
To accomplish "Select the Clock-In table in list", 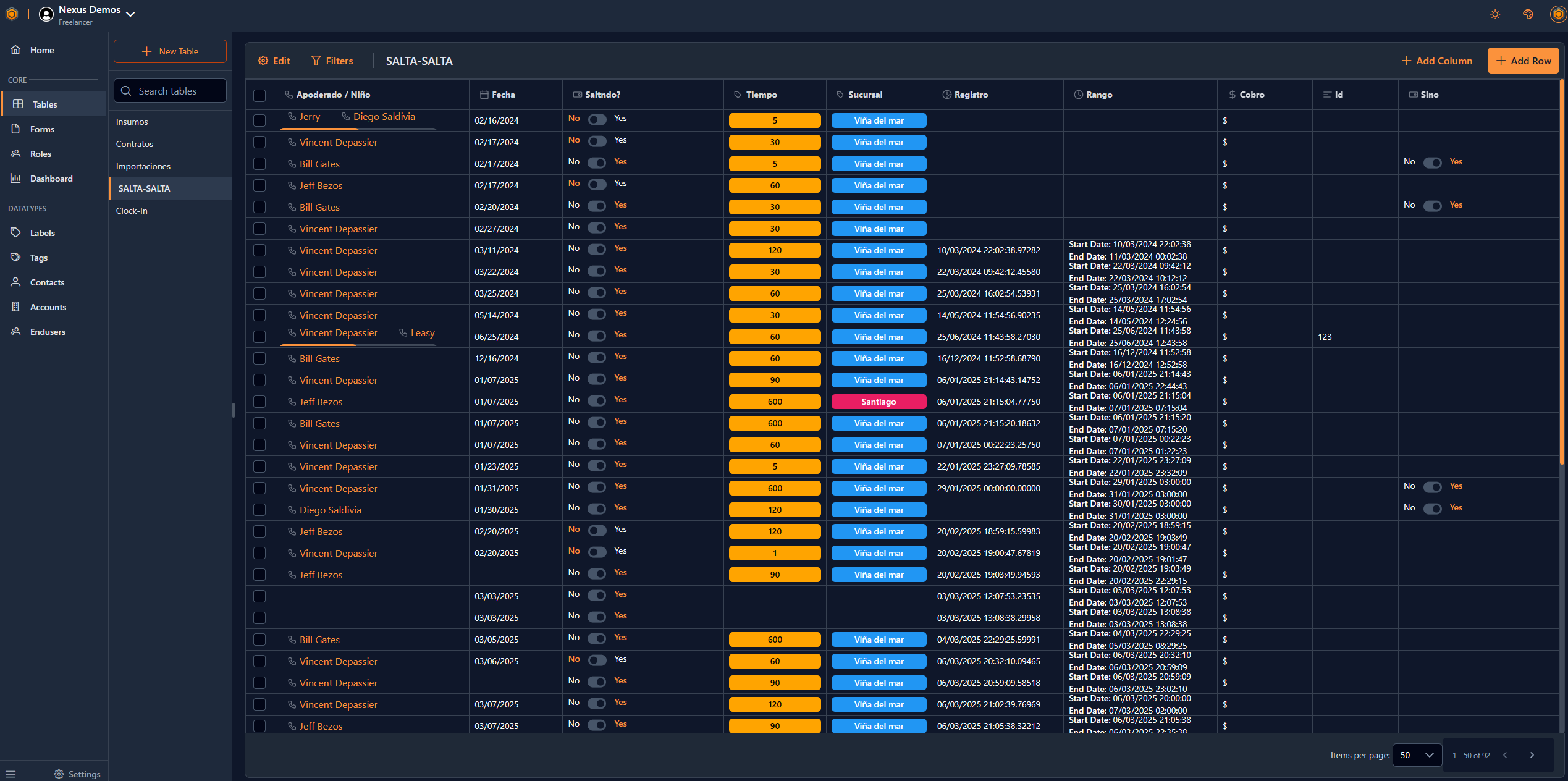I will pyautogui.click(x=132, y=211).
